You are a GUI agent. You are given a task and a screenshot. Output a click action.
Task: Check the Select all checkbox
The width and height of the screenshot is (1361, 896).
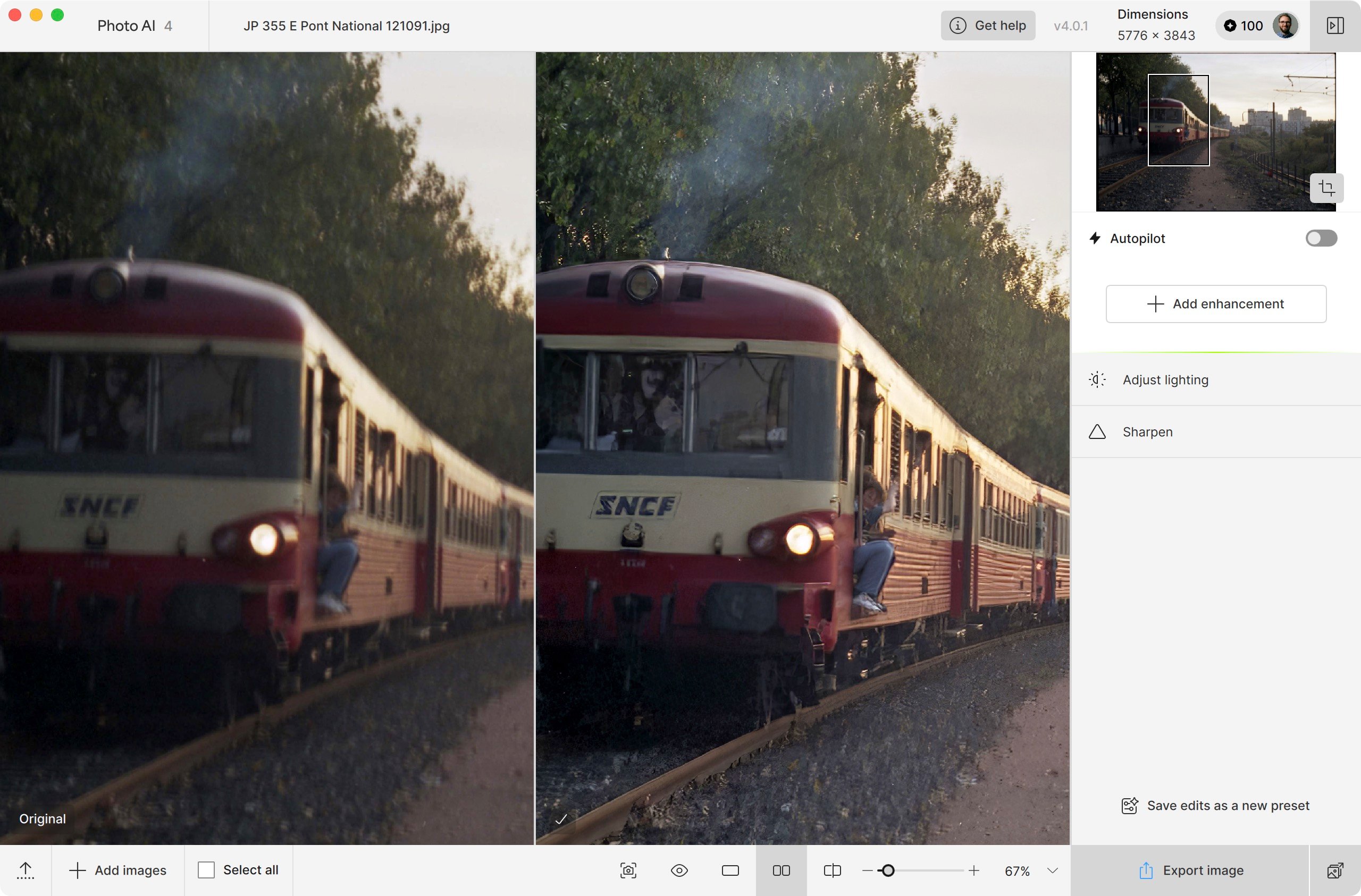pos(206,870)
